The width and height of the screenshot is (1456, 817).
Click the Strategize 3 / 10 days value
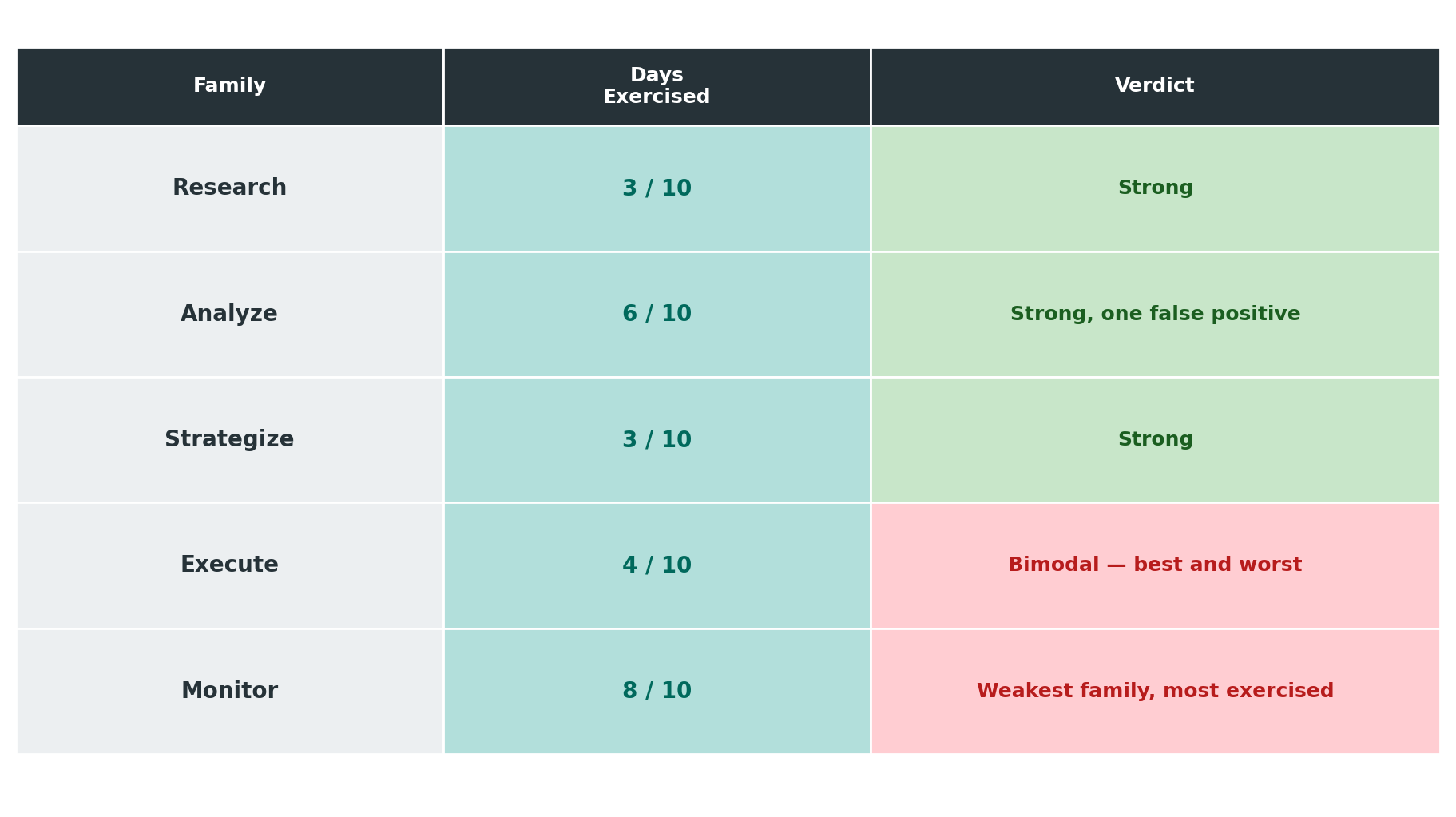657,440
